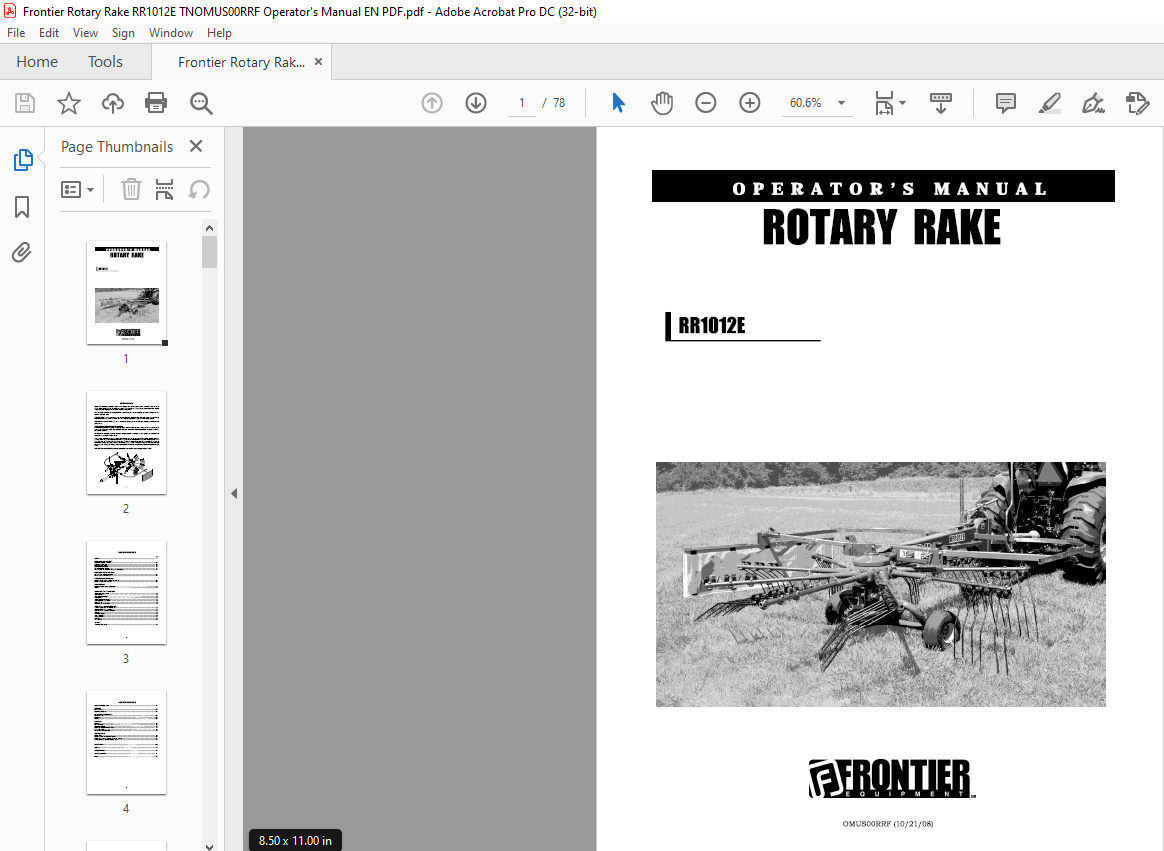Open the Sign menu
1164x851 pixels.
[x=123, y=33]
